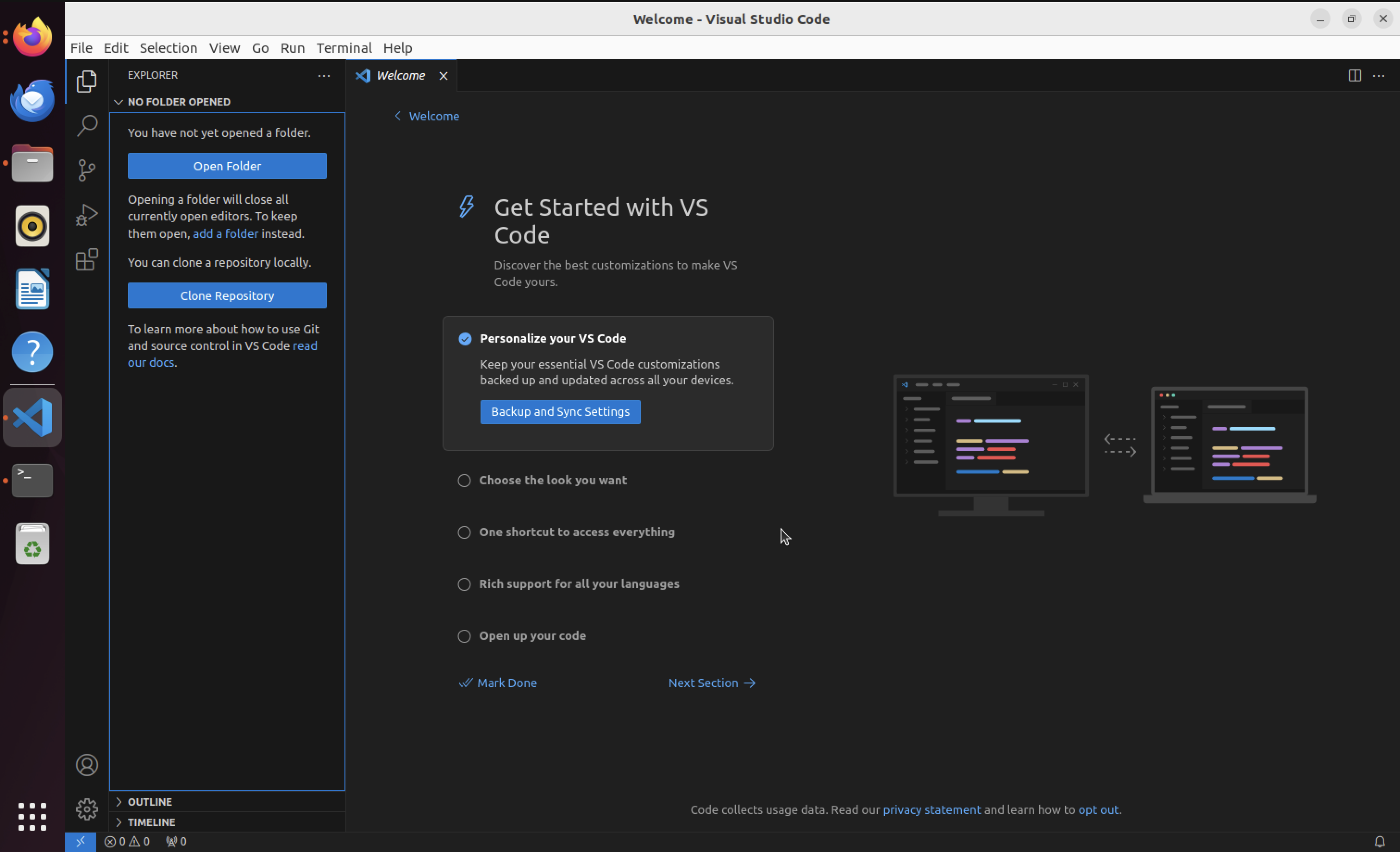1400x852 pixels.
Task: Launch Firefox from the dock
Action: [x=32, y=37]
